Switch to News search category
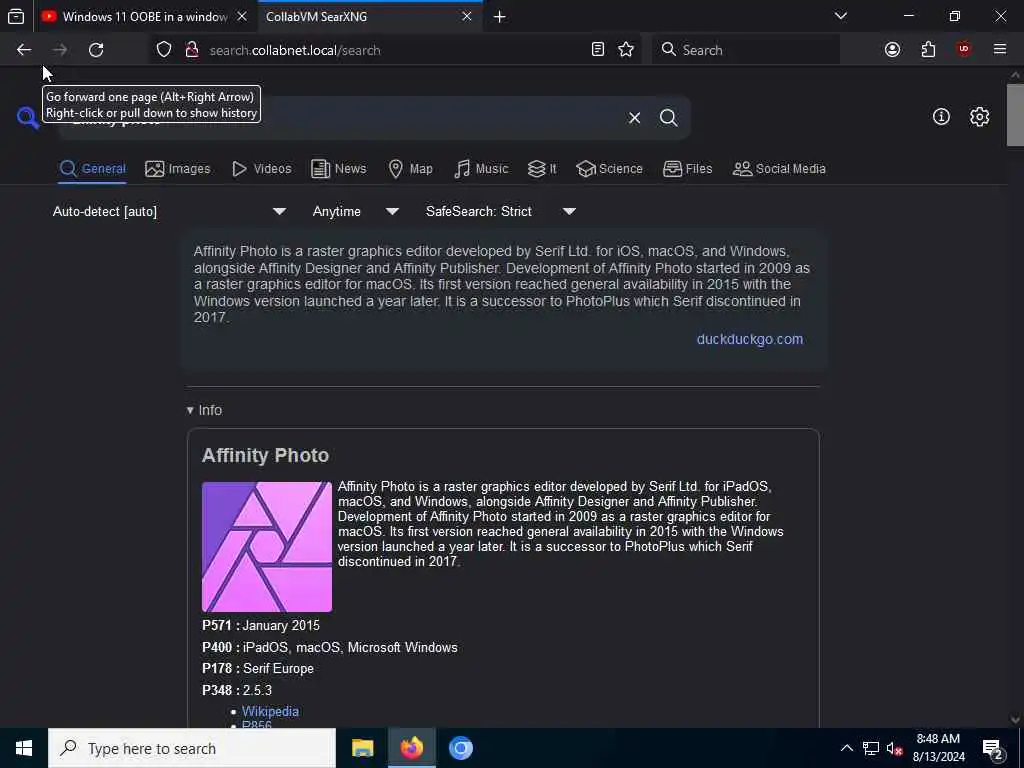The width and height of the screenshot is (1024, 768). tap(338, 168)
